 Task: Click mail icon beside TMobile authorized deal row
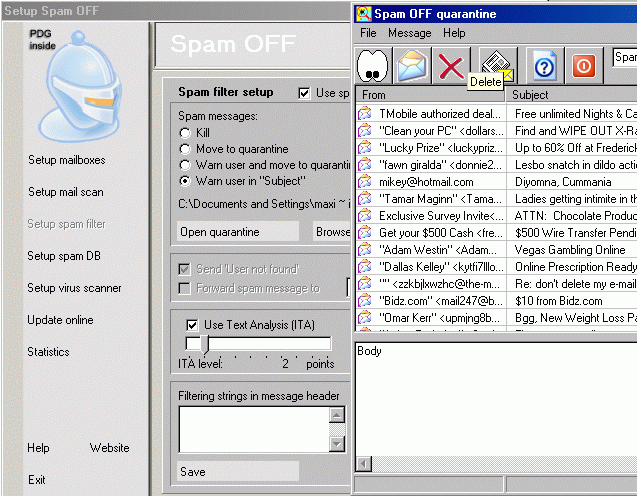point(365,113)
